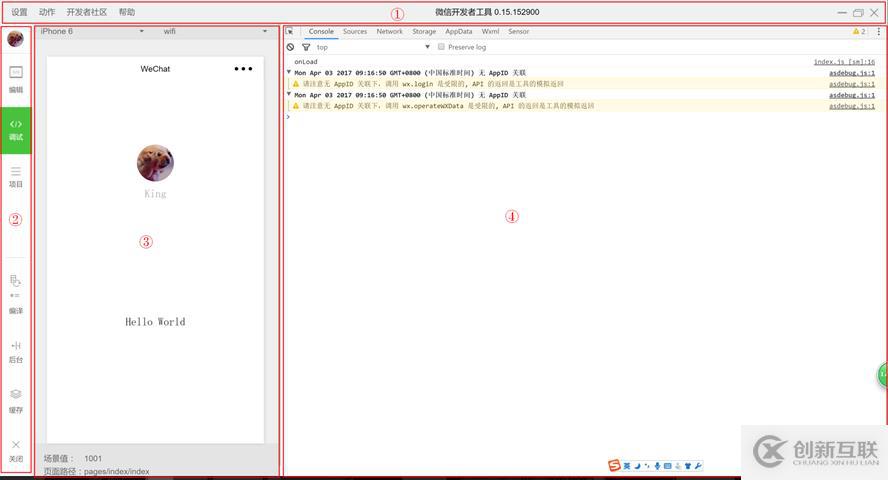Open the iPhone 6 device dropdown
This screenshot has height=480, width=888.
tap(92, 31)
